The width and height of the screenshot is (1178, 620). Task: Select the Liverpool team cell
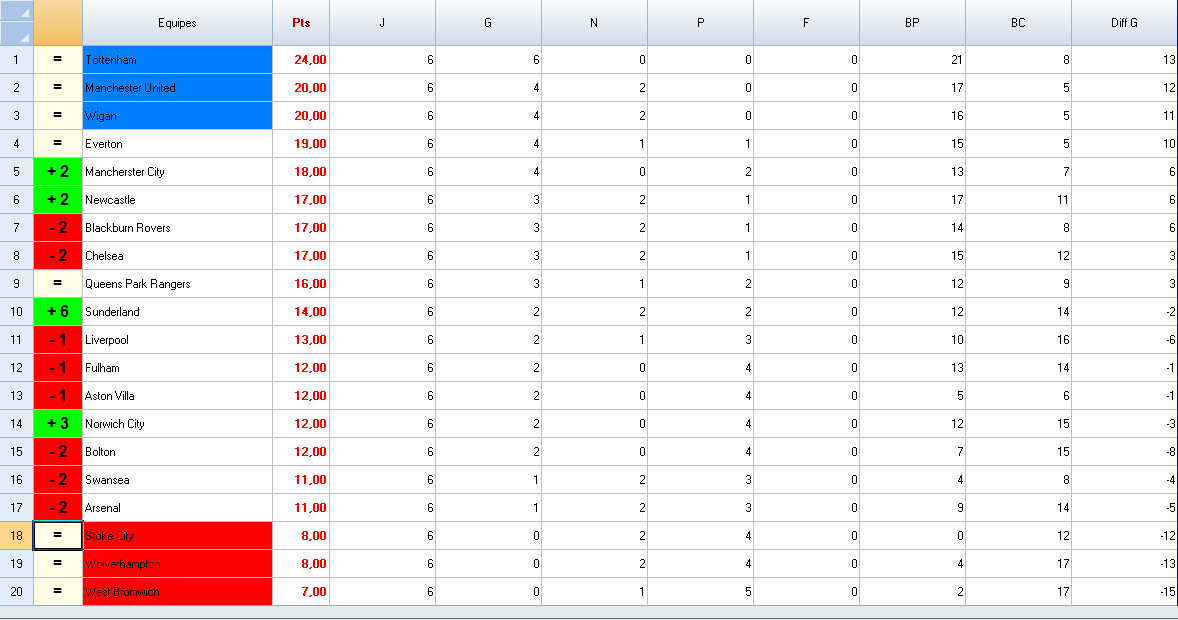pyautogui.click(x=177, y=340)
